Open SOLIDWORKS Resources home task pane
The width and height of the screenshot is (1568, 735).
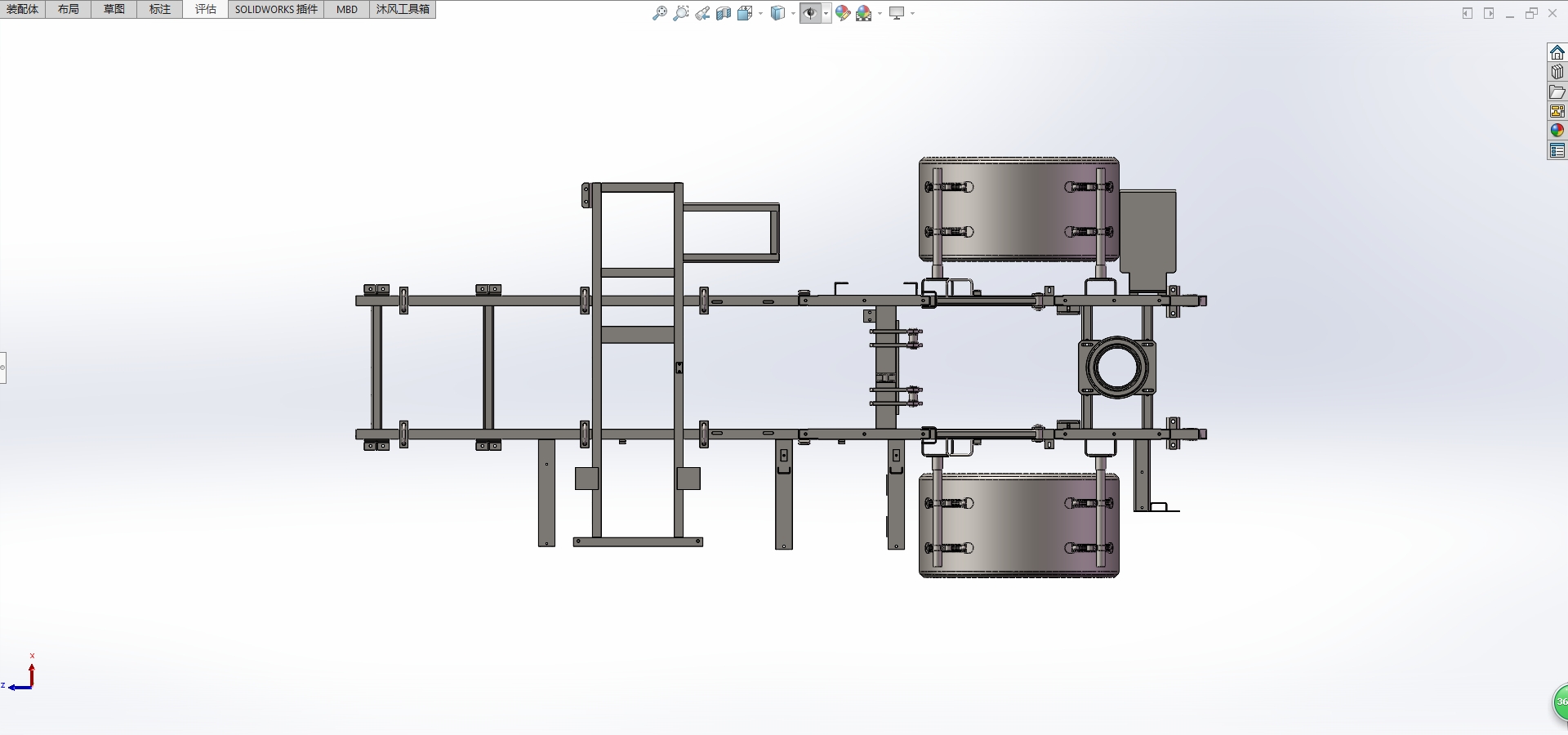point(1557,52)
